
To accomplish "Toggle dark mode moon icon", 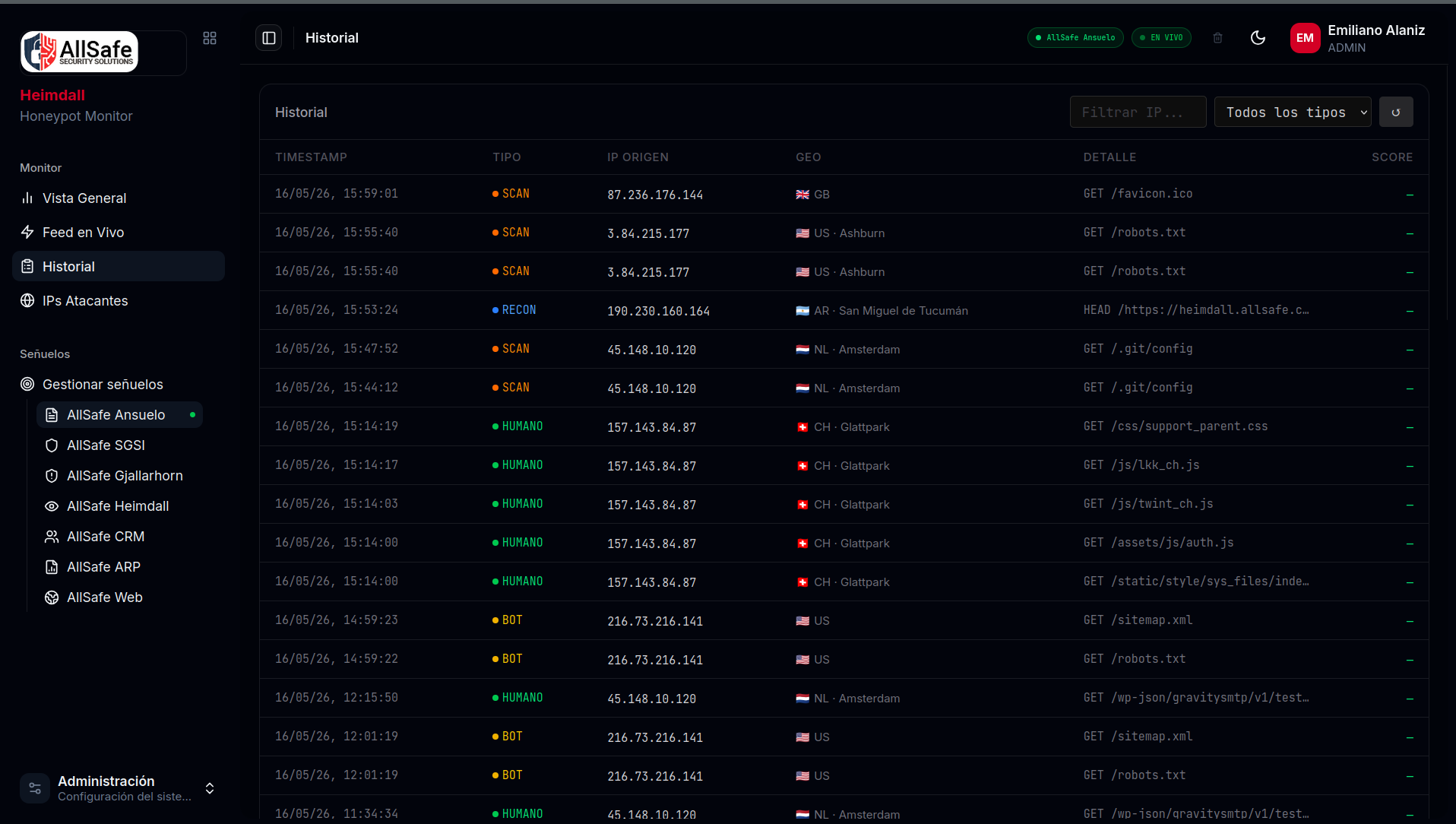I will (1258, 38).
